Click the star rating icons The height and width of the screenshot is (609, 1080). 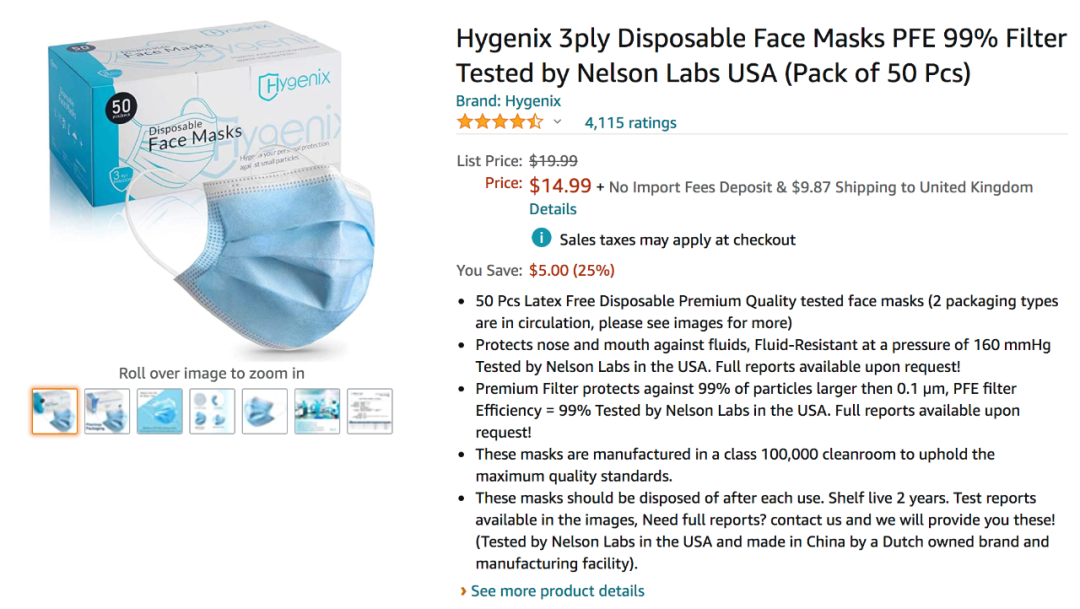pos(499,122)
